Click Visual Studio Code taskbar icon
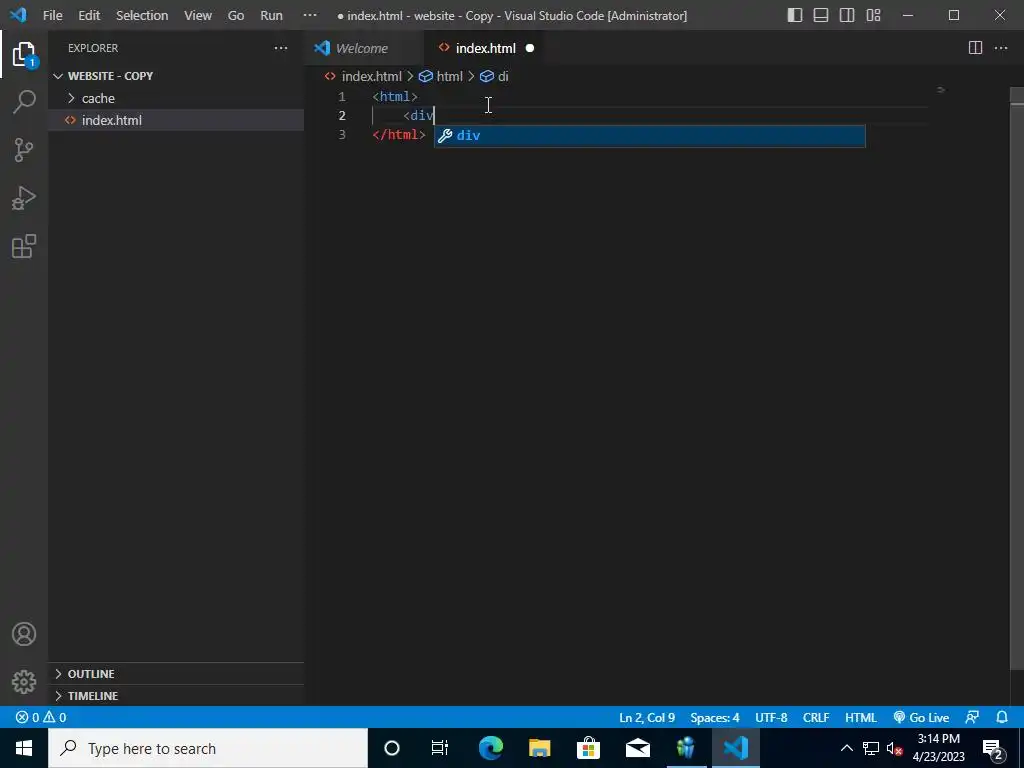This screenshot has height=768, width=1024. [x=735, y=748]
